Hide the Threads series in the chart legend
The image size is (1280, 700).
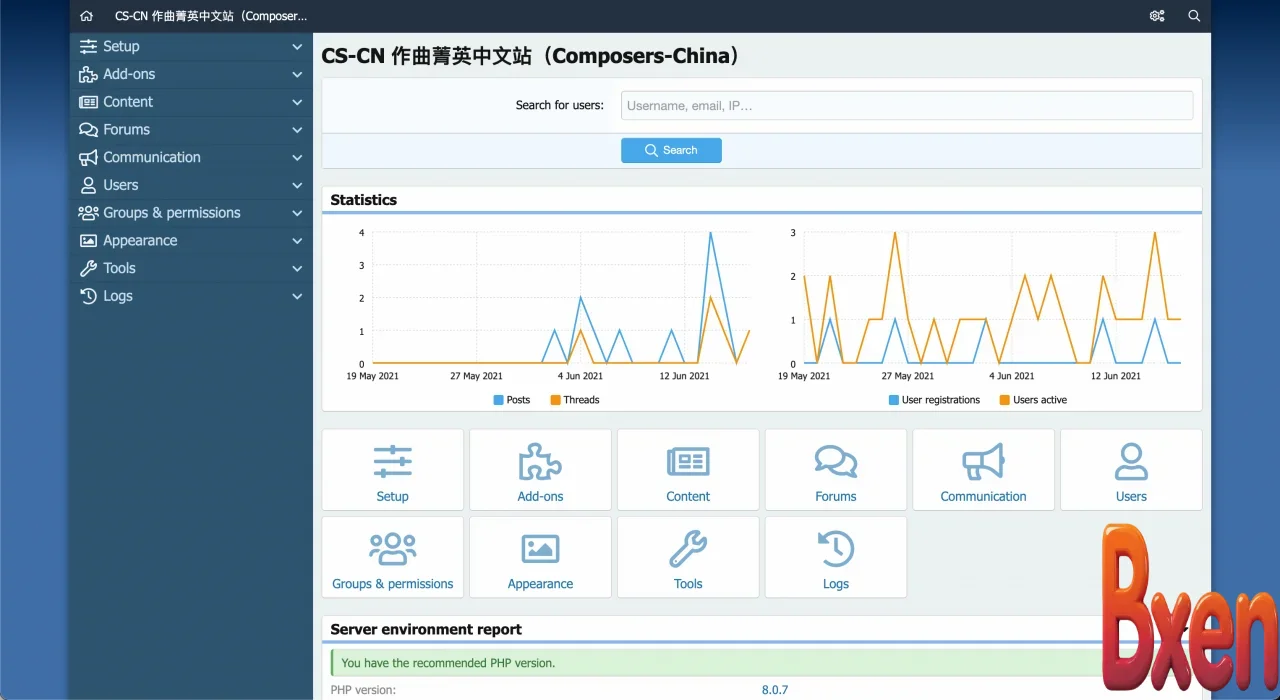pos(575,399)
